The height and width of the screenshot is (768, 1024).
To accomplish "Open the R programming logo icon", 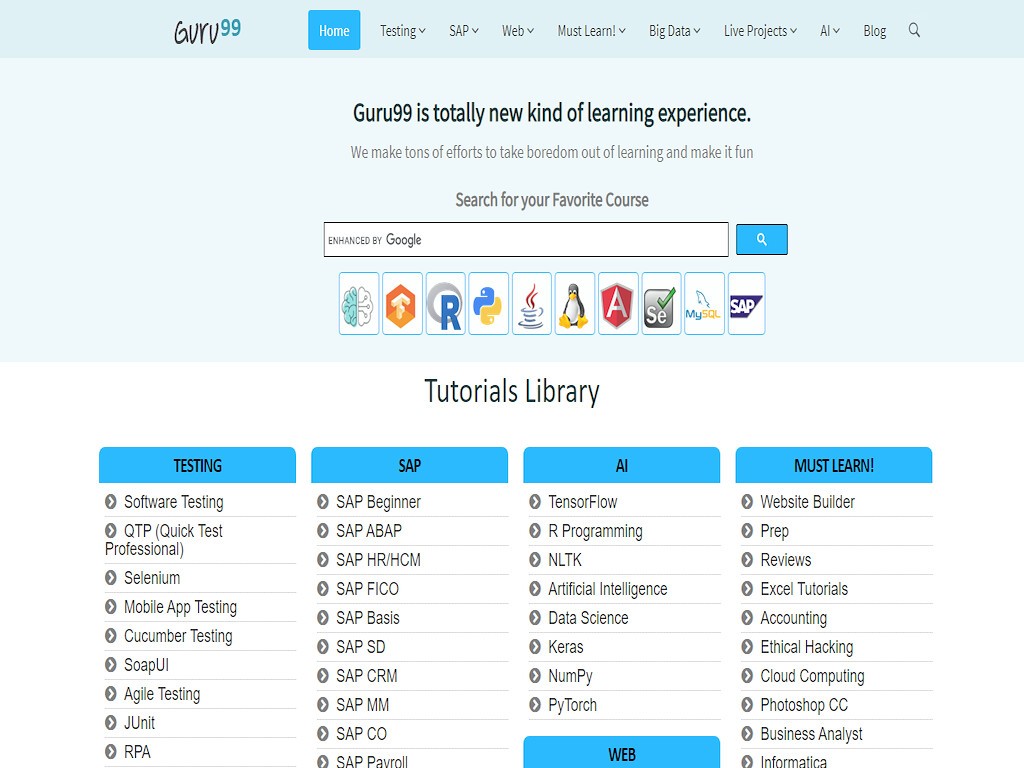I will pyautogui.click(x=445, y=304).
